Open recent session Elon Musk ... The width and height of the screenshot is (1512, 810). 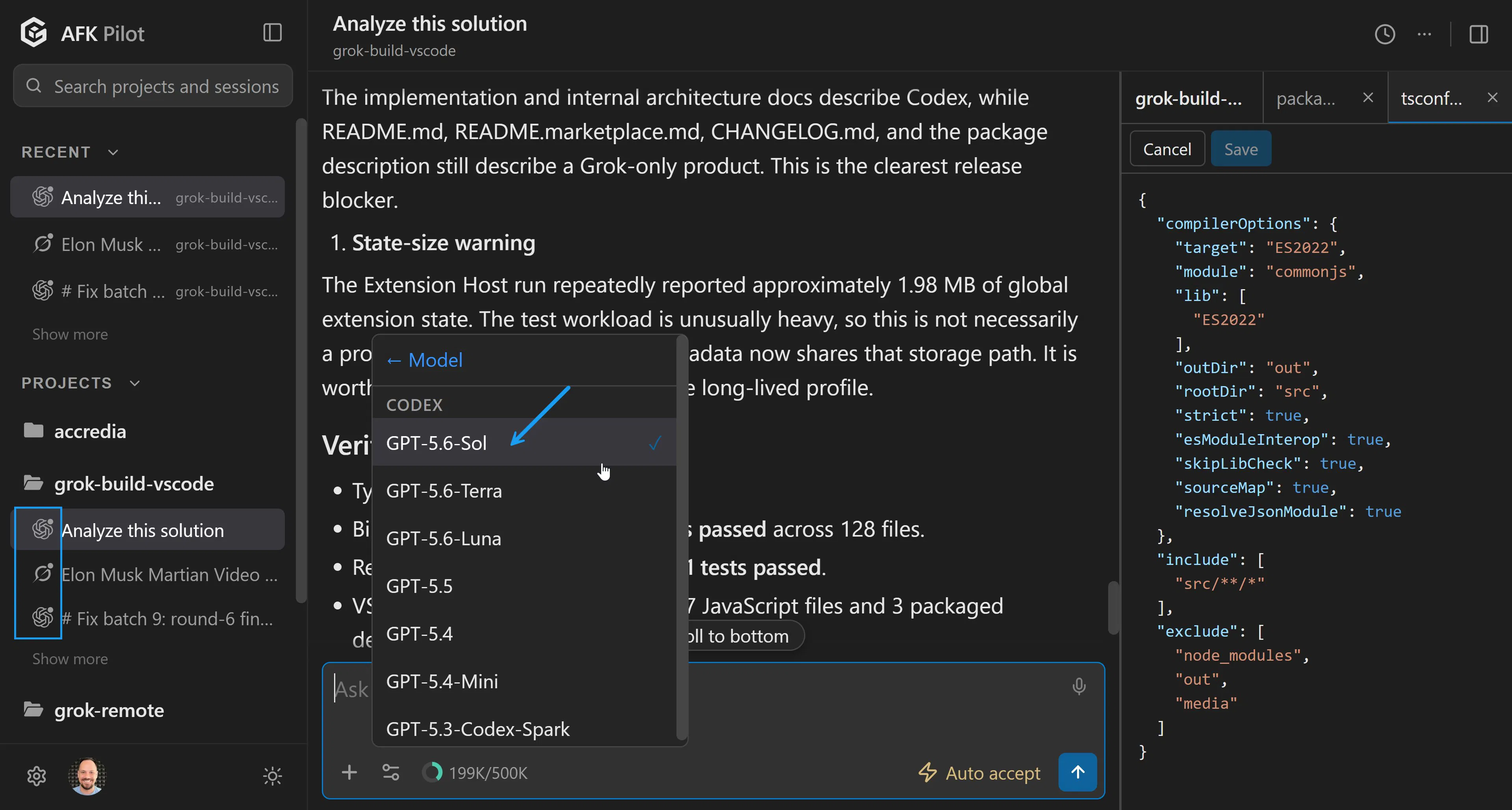(147, 244)
